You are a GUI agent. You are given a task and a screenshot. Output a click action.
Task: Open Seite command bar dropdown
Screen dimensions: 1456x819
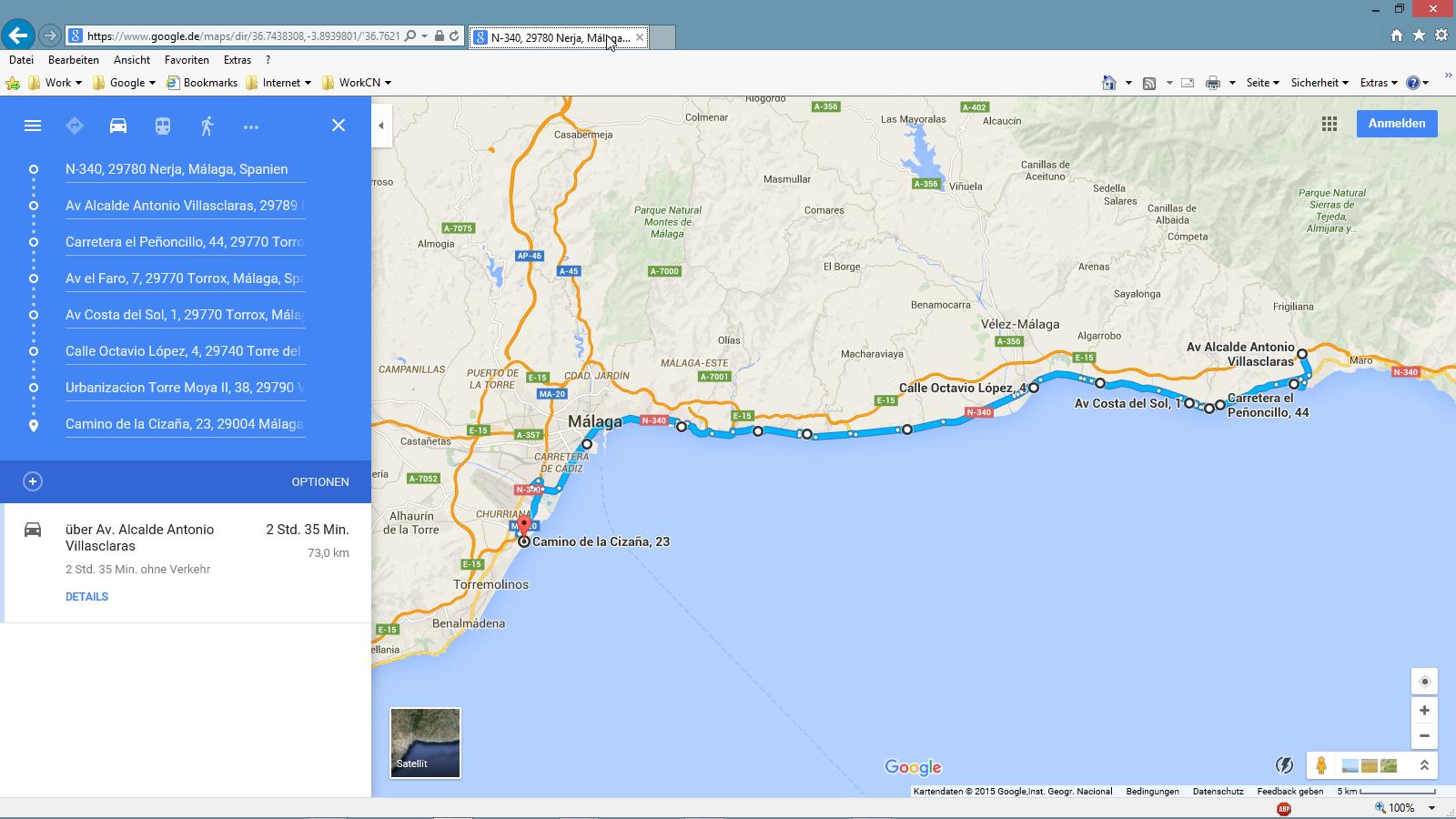point(1262,83)
